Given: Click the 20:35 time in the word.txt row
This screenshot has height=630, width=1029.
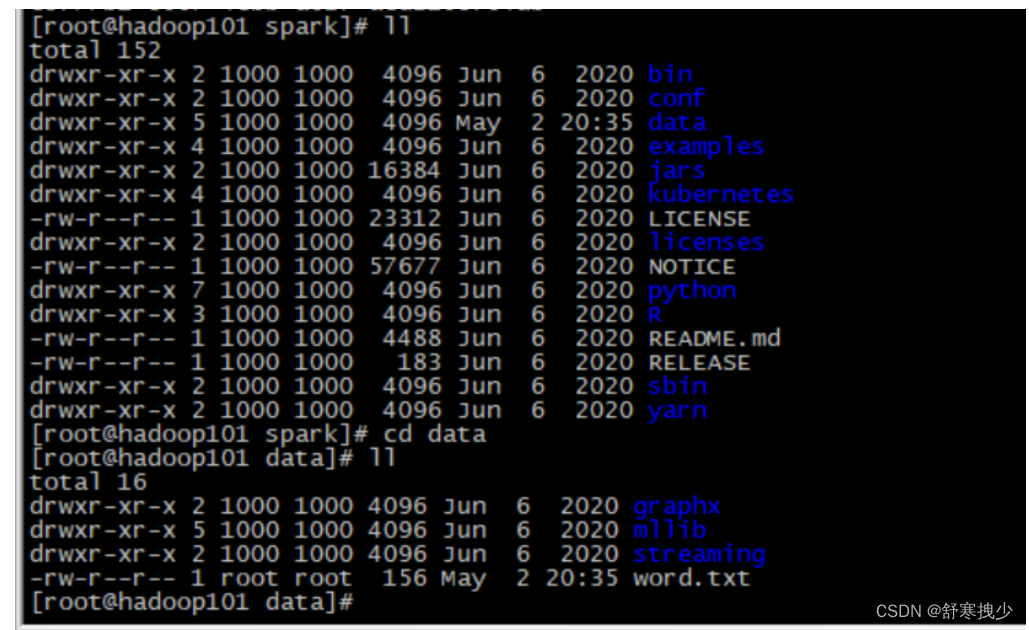Looking at the screenshot, I should pos(581,578).
